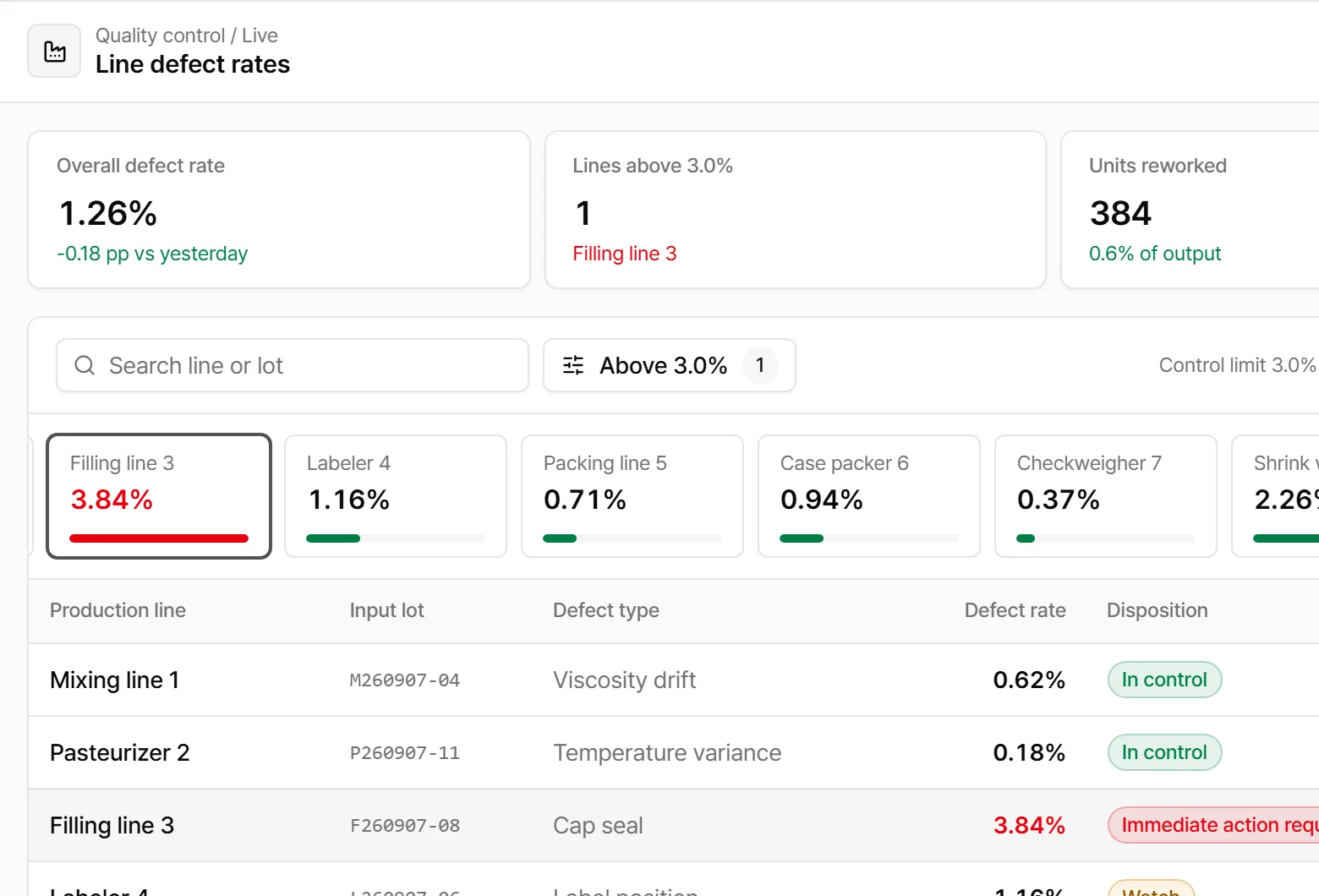This screenshot has height=896, width=1319.
Task: Click the Control limit 3.0% label
Action: coord(1237,365)
